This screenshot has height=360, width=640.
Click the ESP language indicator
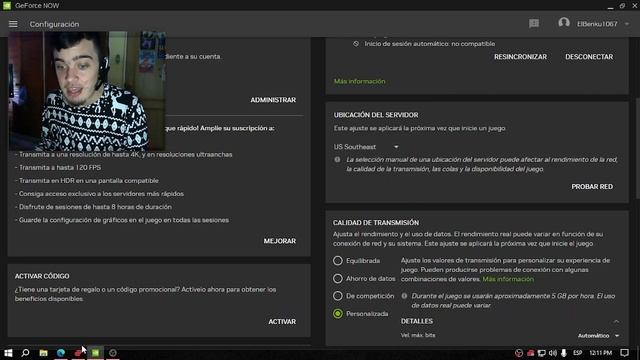pyautogui.click(x=578, y=353)
